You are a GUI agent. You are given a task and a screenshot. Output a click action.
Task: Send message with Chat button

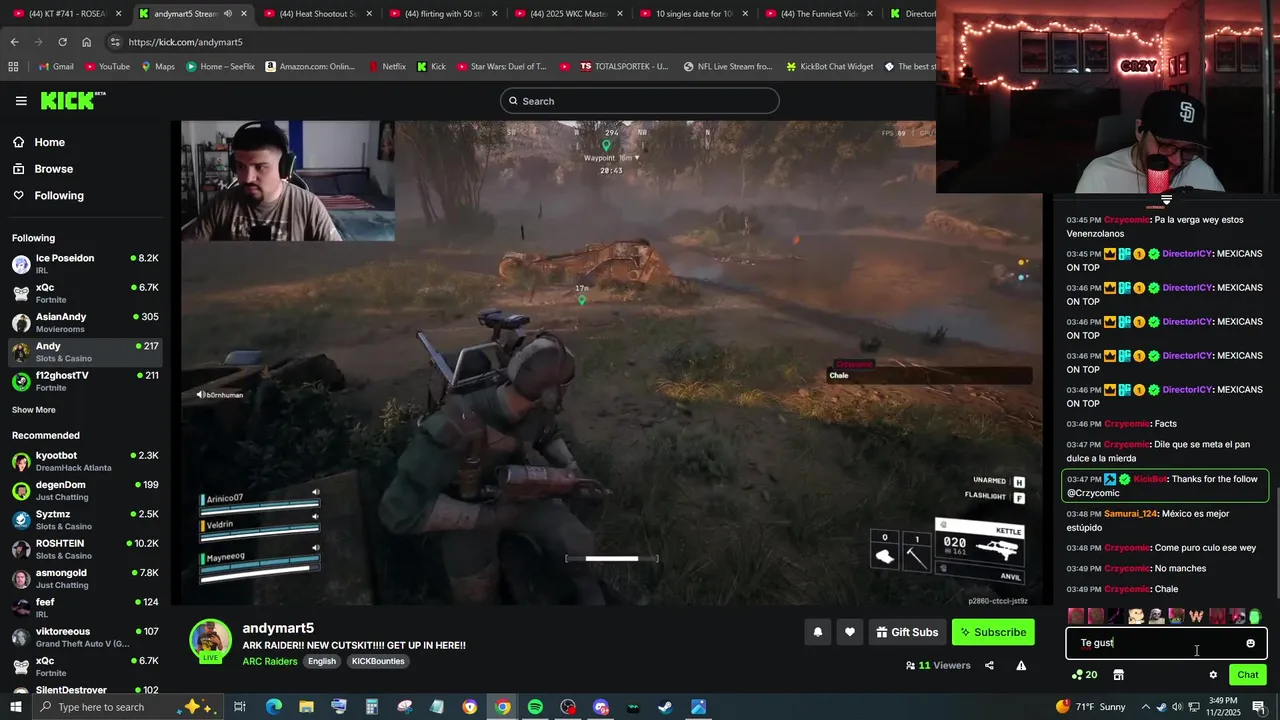[1248, 675]
